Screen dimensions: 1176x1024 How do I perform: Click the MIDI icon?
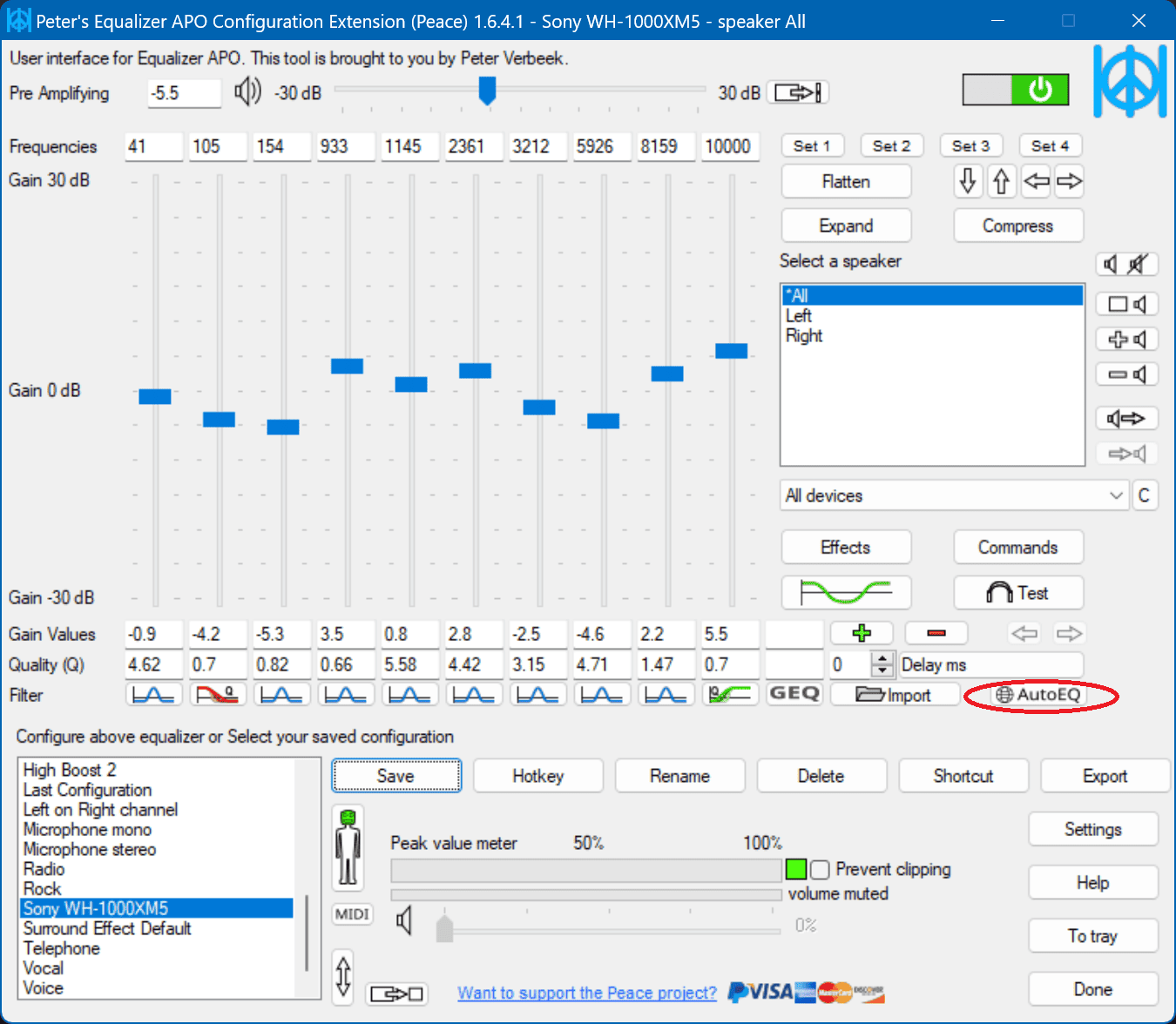click(352, 914)
